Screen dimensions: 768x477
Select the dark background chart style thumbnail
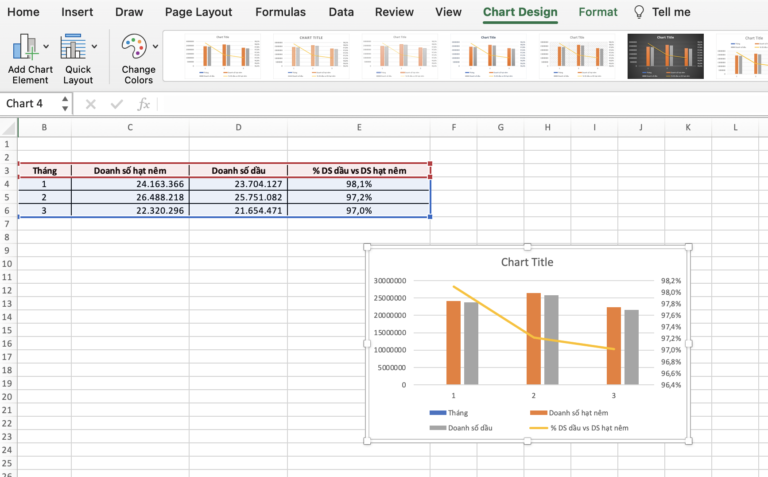click(x=665, y=57)
